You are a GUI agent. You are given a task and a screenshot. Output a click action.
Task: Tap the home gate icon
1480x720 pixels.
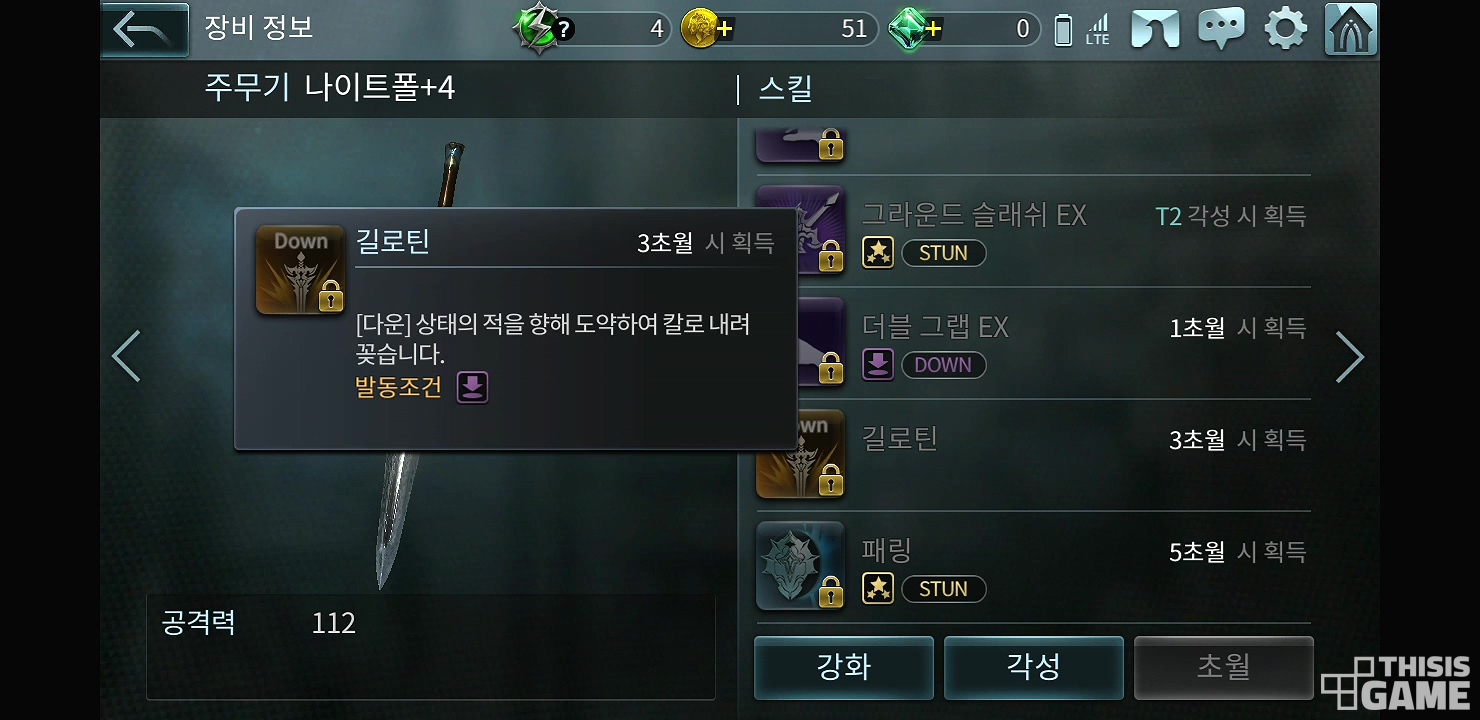coord(1350,29)
